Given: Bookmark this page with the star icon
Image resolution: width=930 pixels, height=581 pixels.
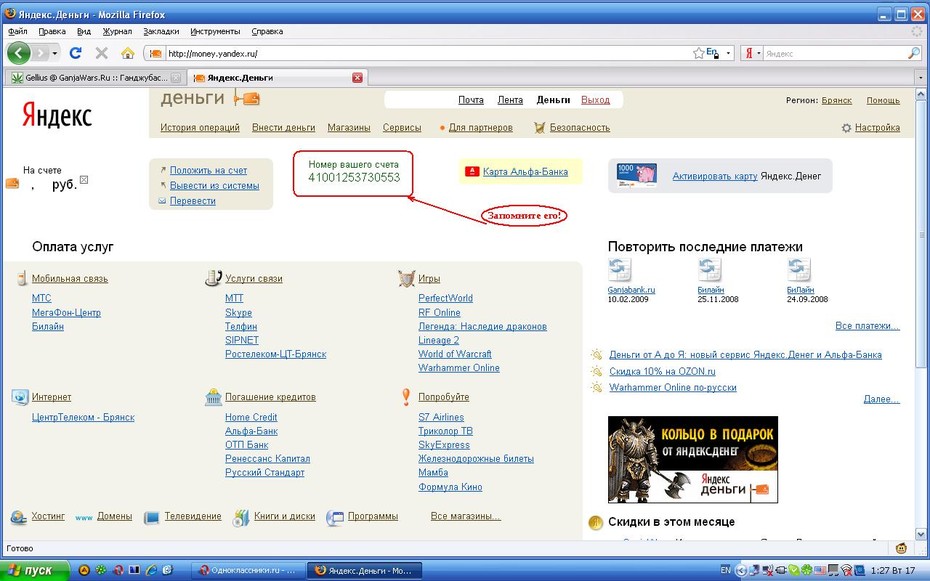Looking at the screenshot, I should pos(698,53).
